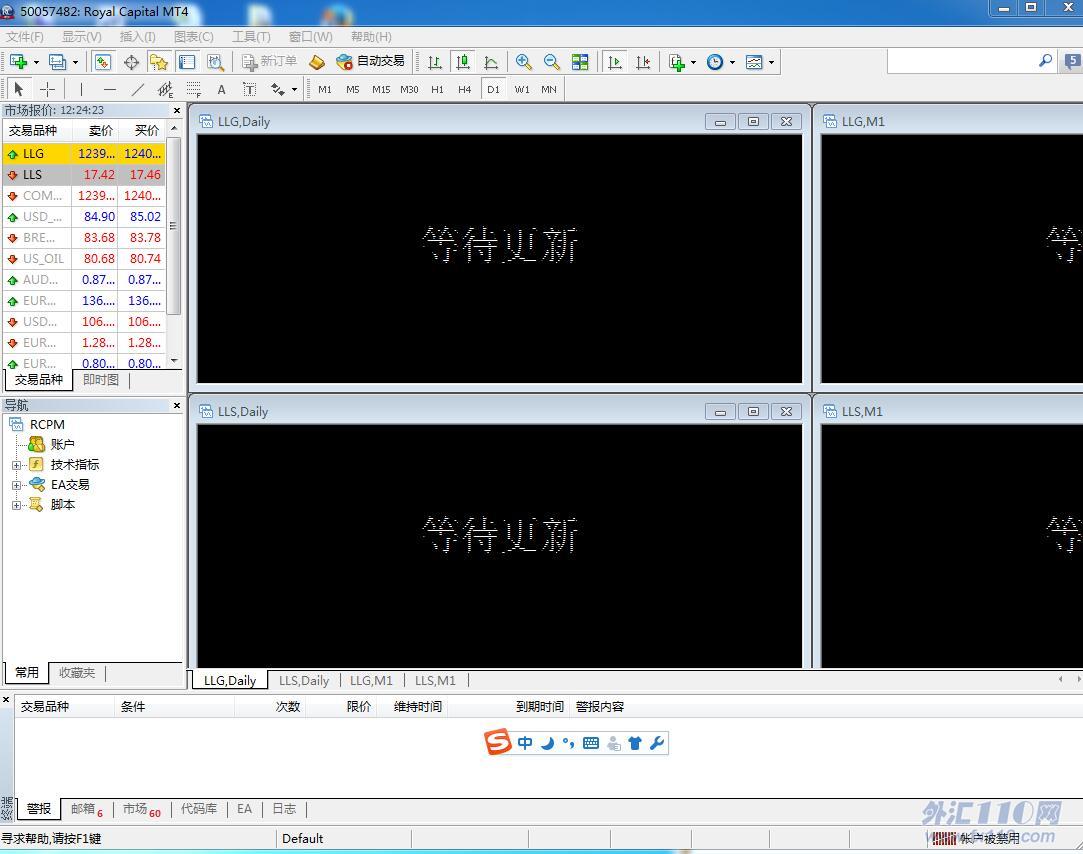Open the periods clock icon
This screenshot has height=854, width=1083.
[715, 62]
